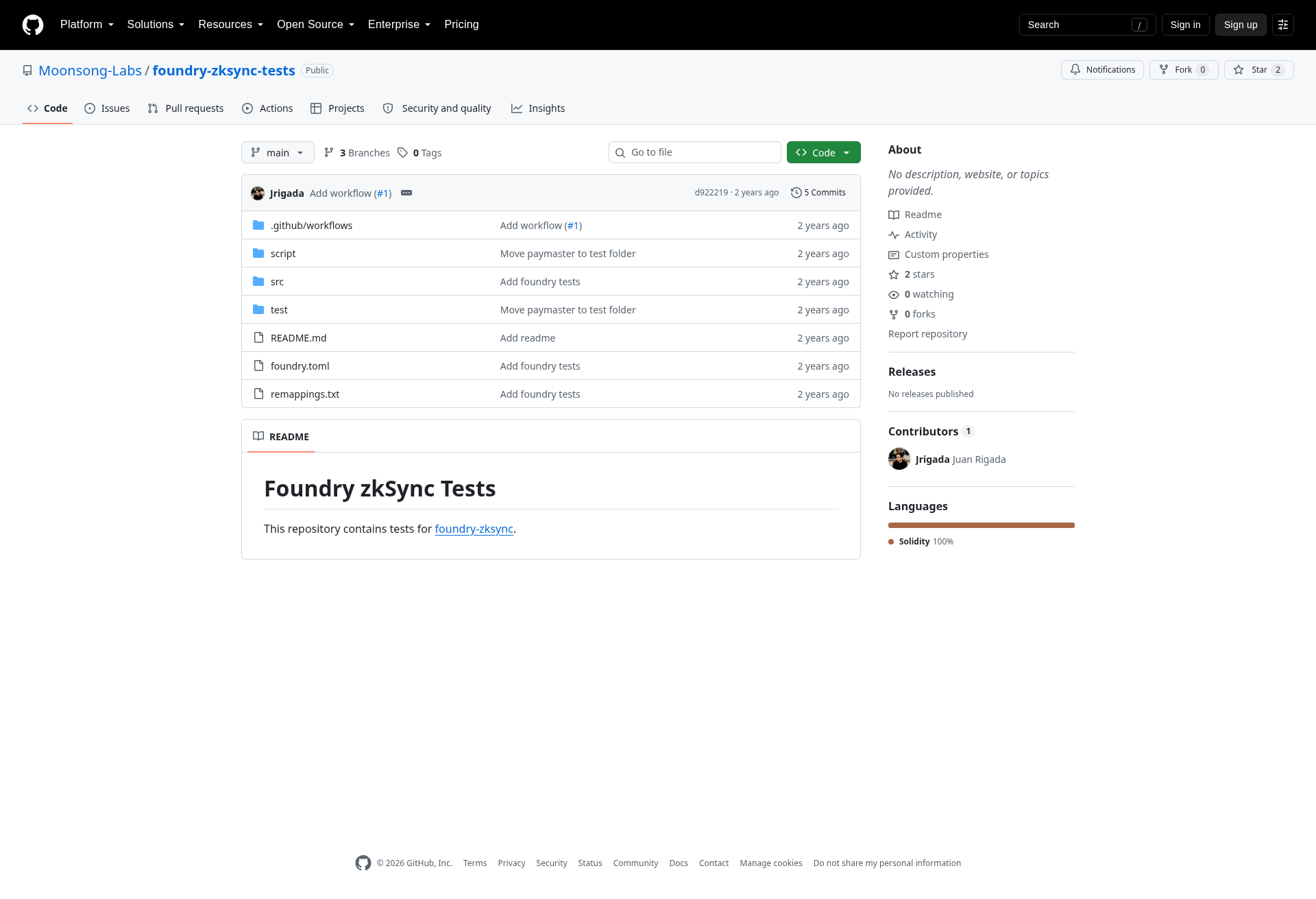1316x899 pixels.
Task: Expand the Solutions dropdown
Action: pyautogui.click(x=156, y=25)
